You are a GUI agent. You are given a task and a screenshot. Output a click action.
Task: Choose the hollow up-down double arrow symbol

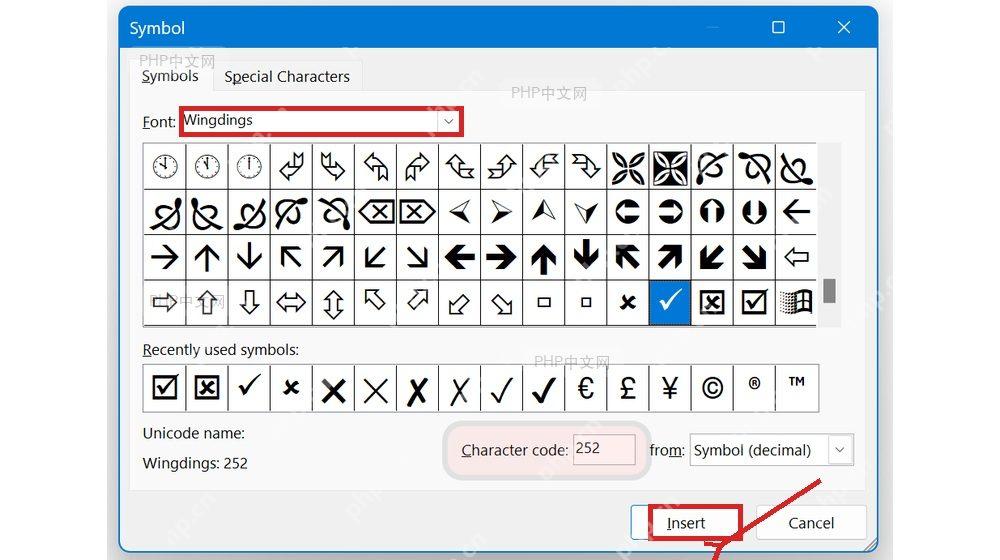coord(333,302)
